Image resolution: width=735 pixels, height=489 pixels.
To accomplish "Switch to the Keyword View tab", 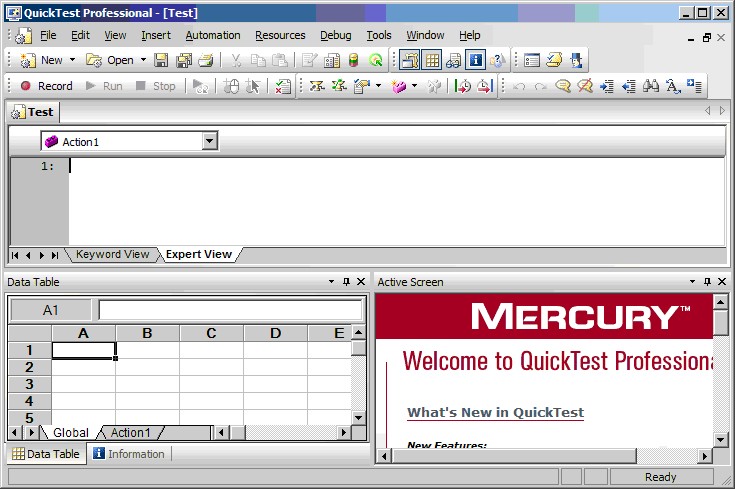I will pyautogui.click(x=112, y=254).
